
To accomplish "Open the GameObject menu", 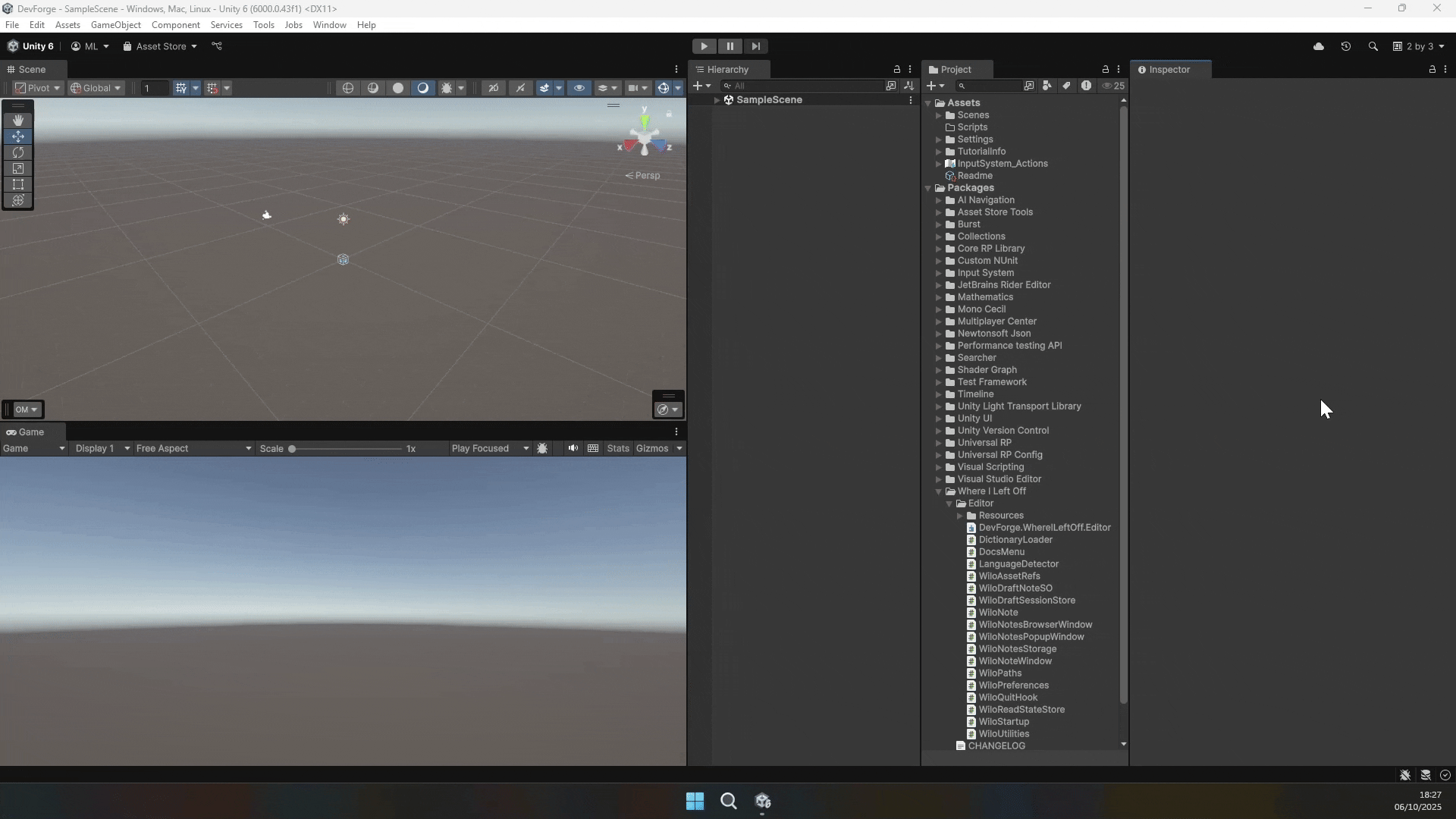I will [x=115, y=25].
